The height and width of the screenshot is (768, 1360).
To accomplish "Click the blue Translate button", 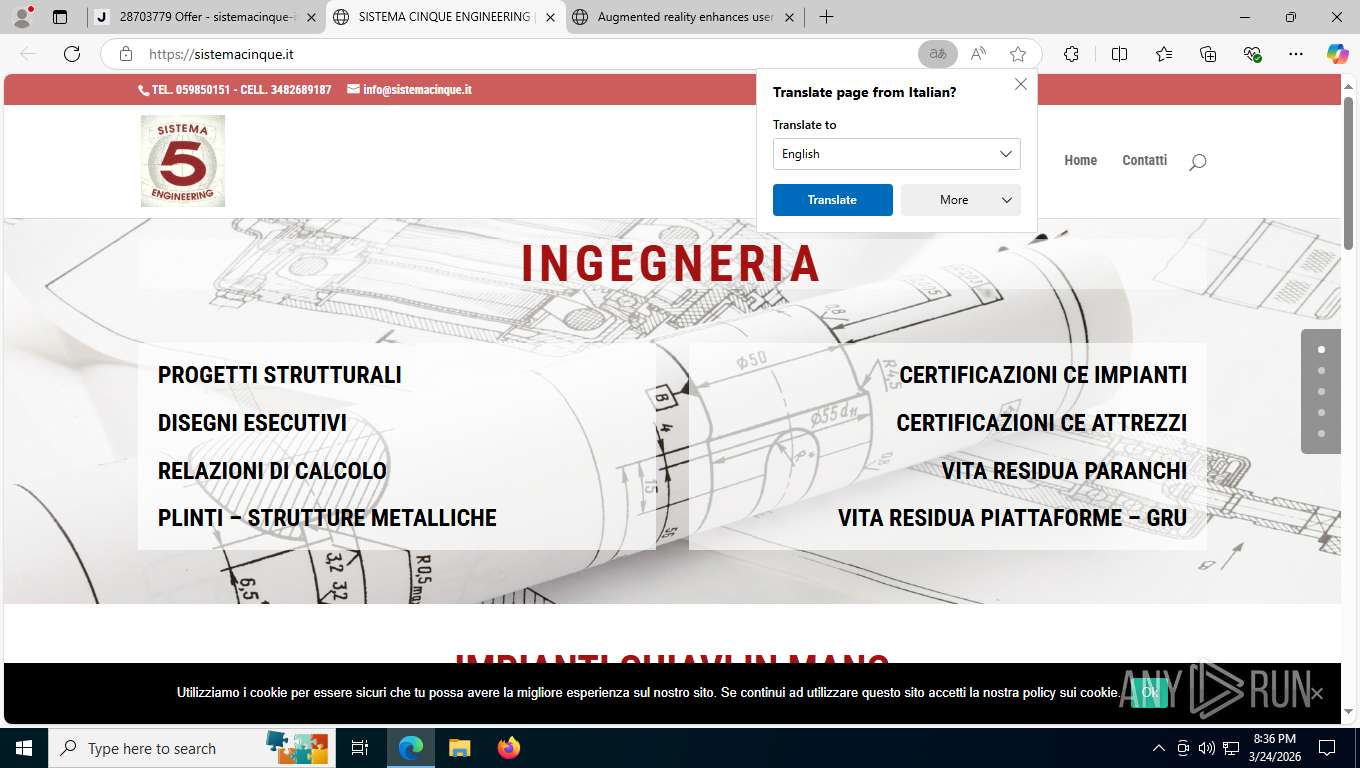I will point(832,200).
